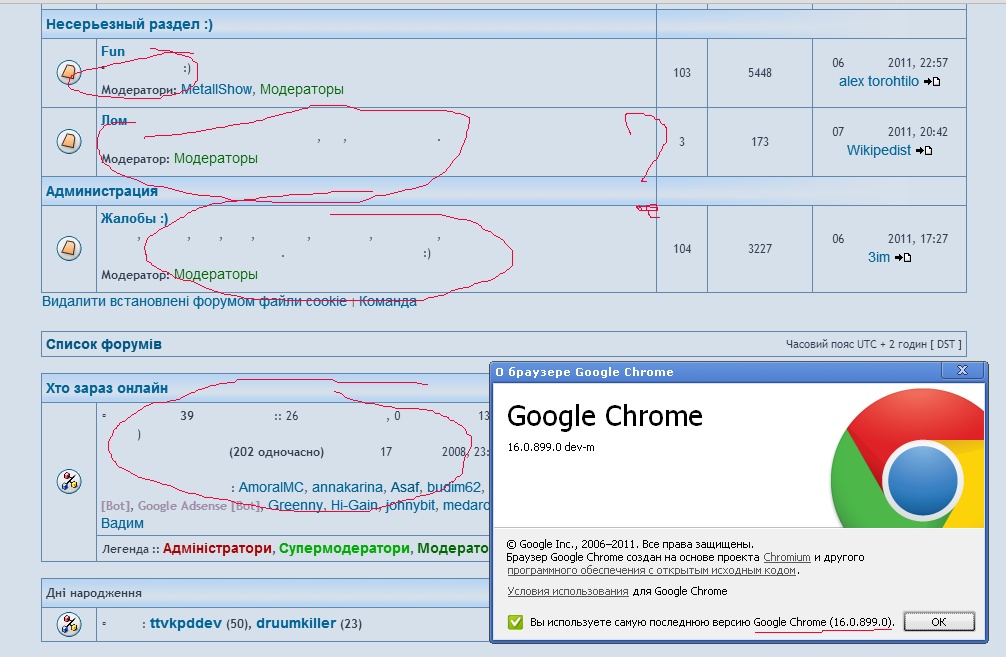Screen dimensions: 1006x657
Task: Open the Fun forum link
Action: 113,51
